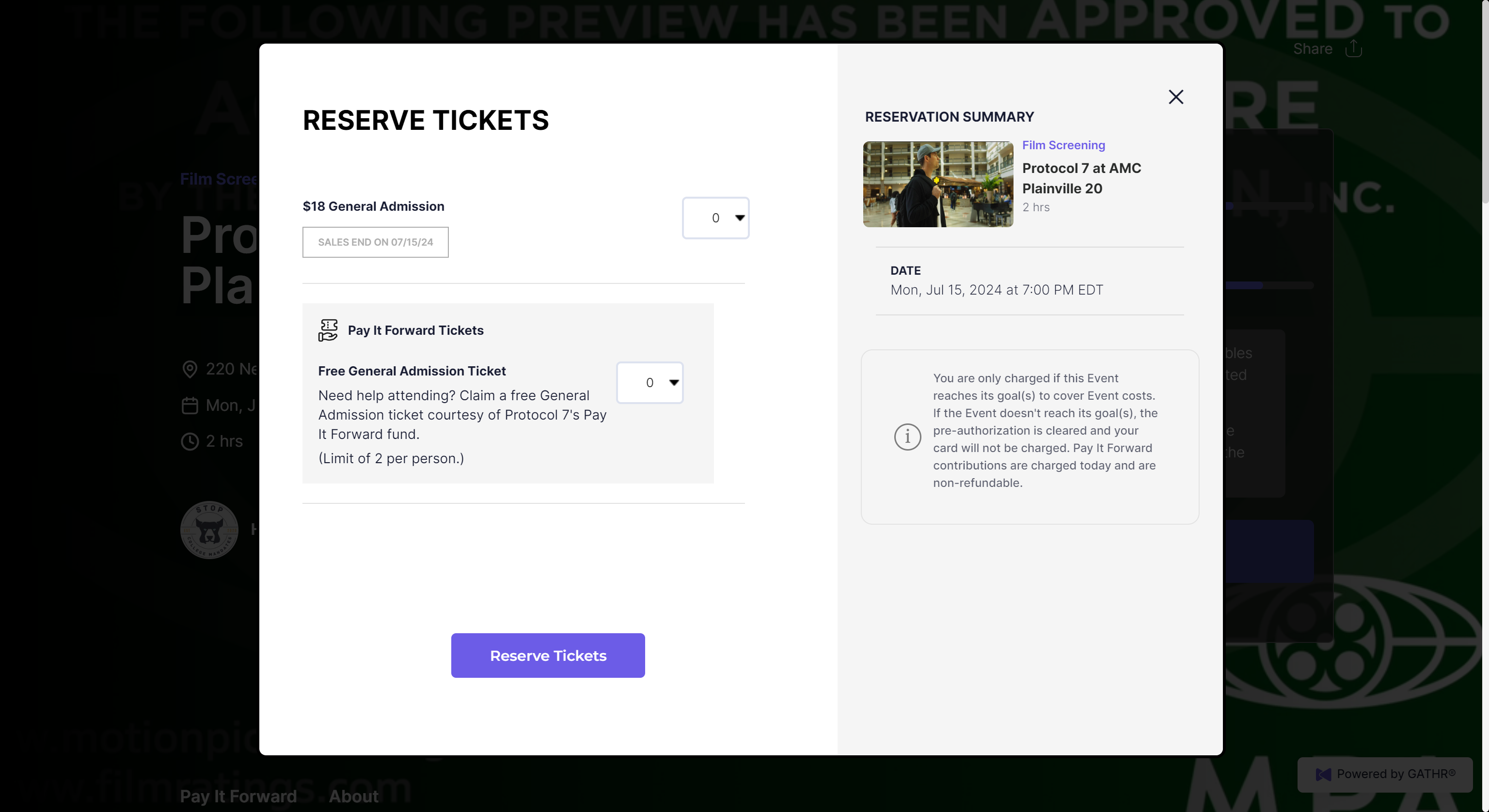Viewport: 1489px width, 812px height.
Task: Click the Pay It Forward Tickets heading
Action: tap(415, 330)
